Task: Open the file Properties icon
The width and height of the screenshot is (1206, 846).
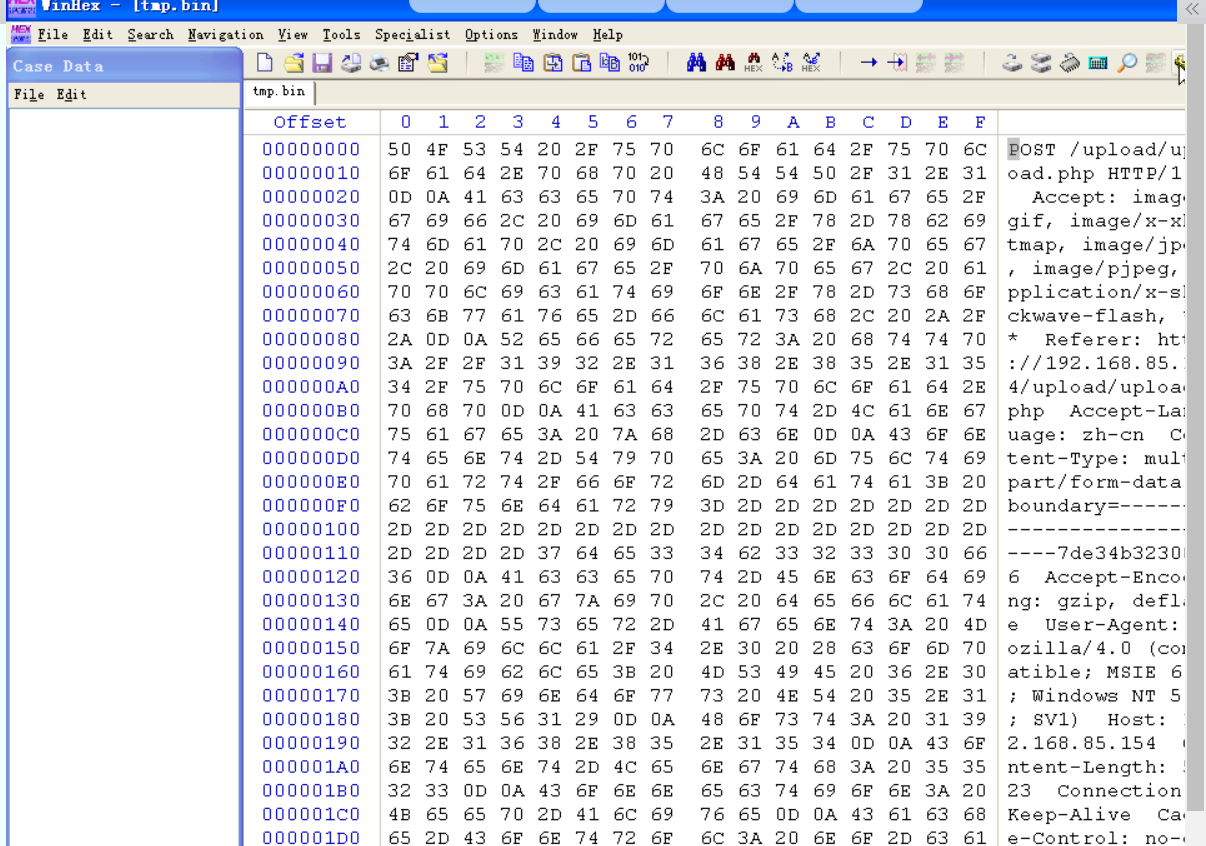Action: tap(408, 63)
